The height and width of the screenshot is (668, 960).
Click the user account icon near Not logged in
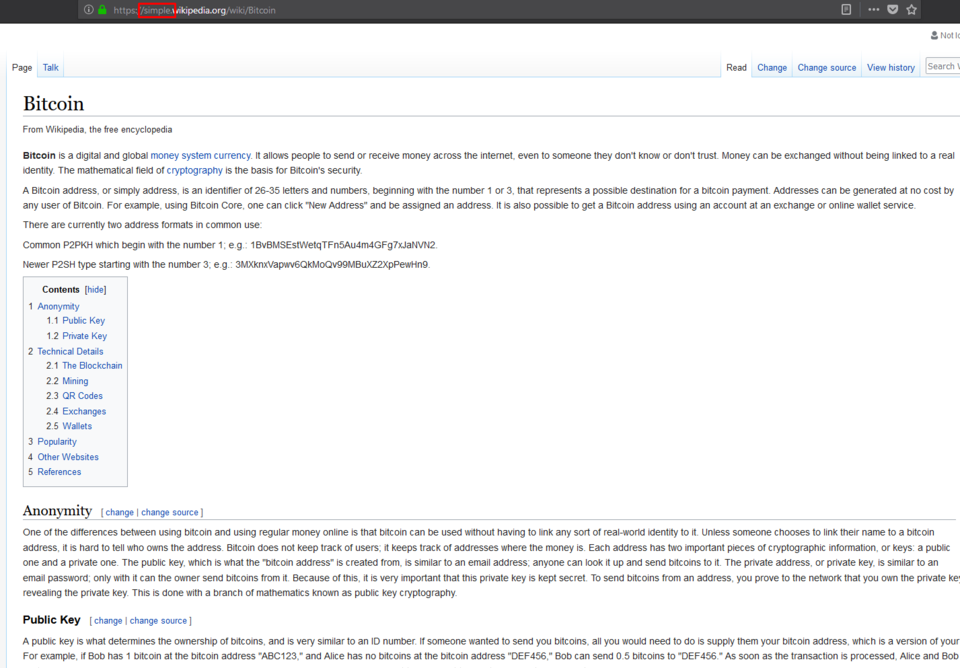(x=934, y=36)
